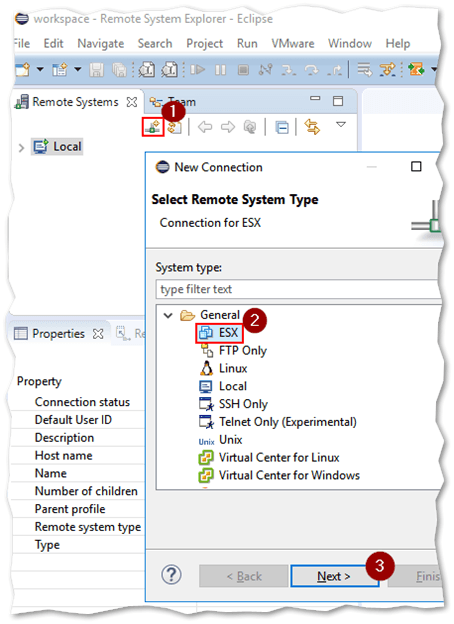Select SSH Only system type

[x=233, y=404]
